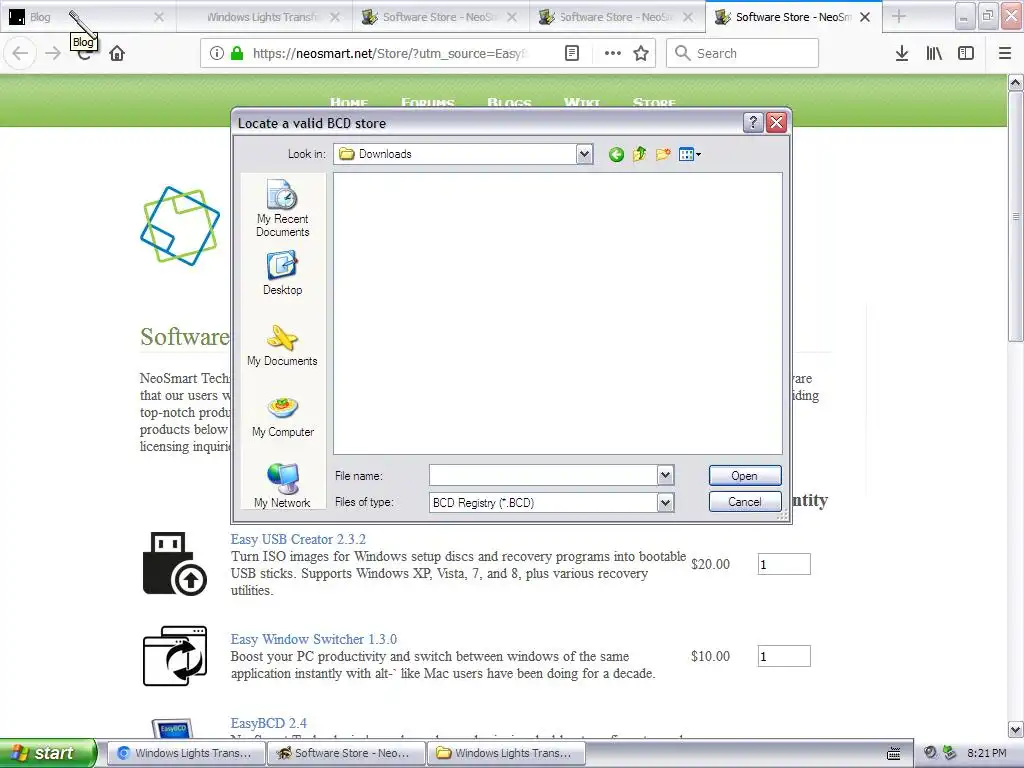
Task: Close the Windows Lights Transf tab
Action: coord(335,17)
